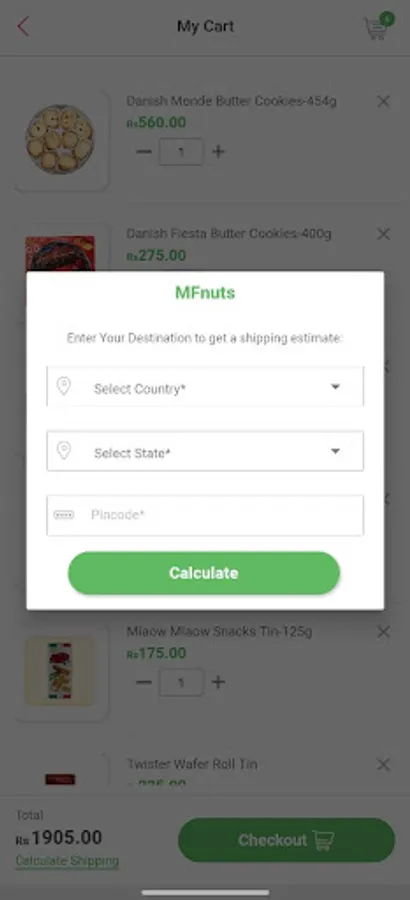This screenshot has width=410, height=900.
Task: Decrease quantity of Danish Monde Butter Cookies
Action: (144, 152)
